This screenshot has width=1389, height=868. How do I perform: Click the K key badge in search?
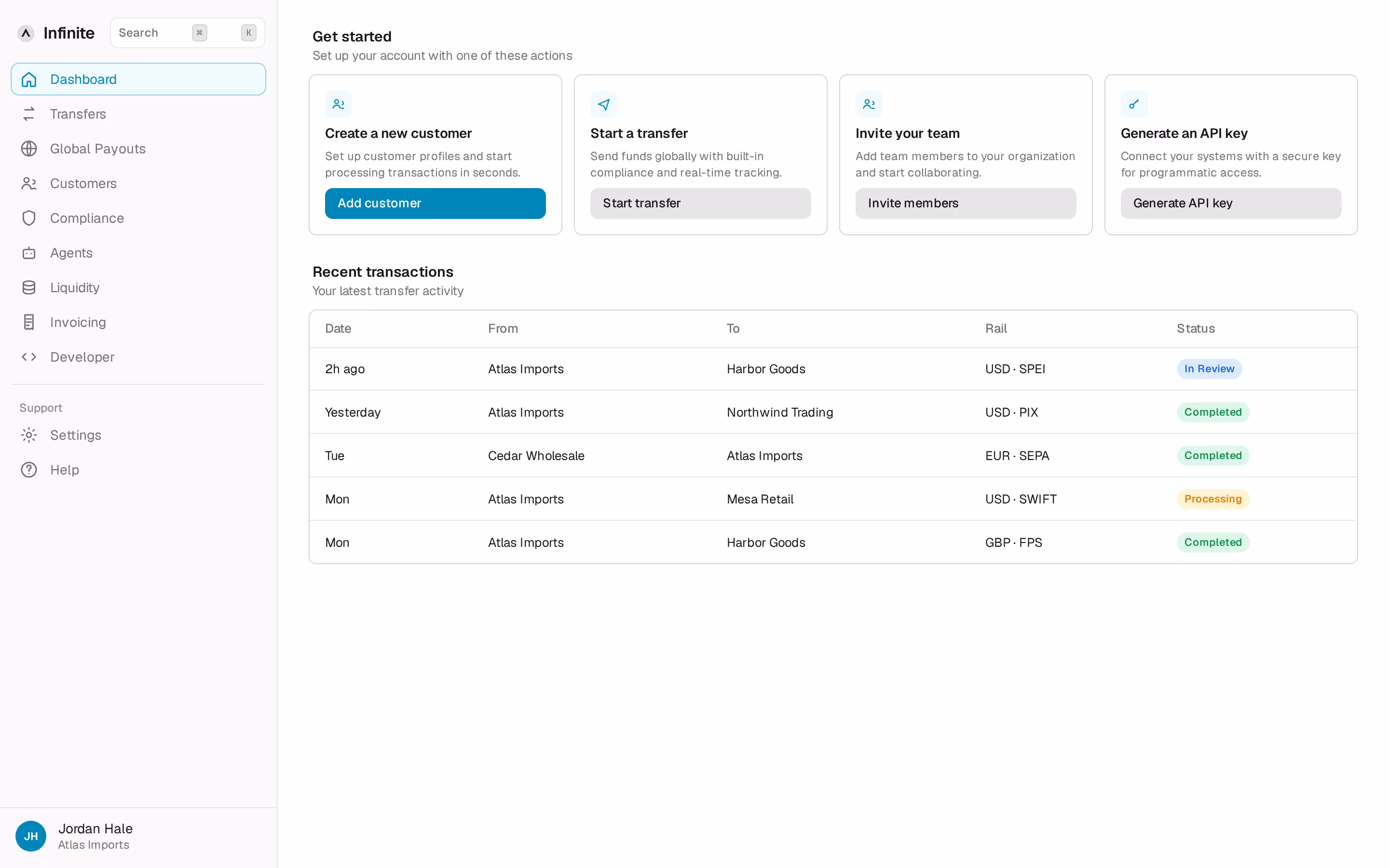pyautogui.click(x=248, y=33)
